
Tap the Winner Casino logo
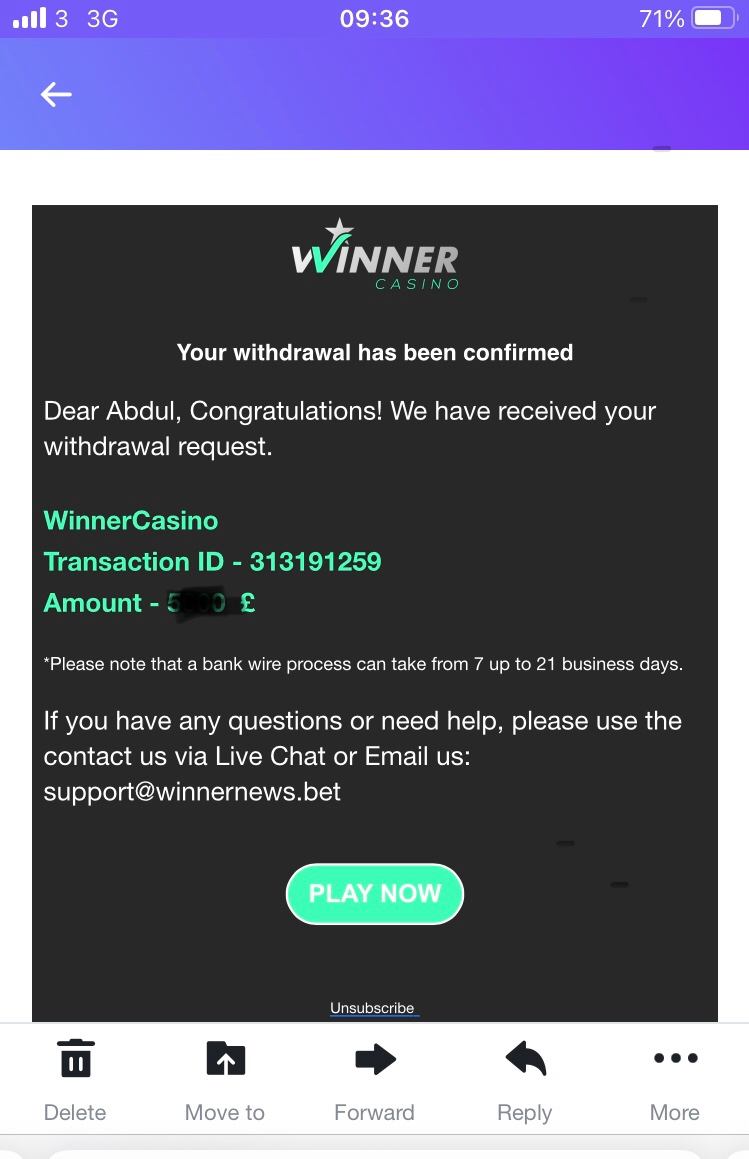click(x=375, y=256)
